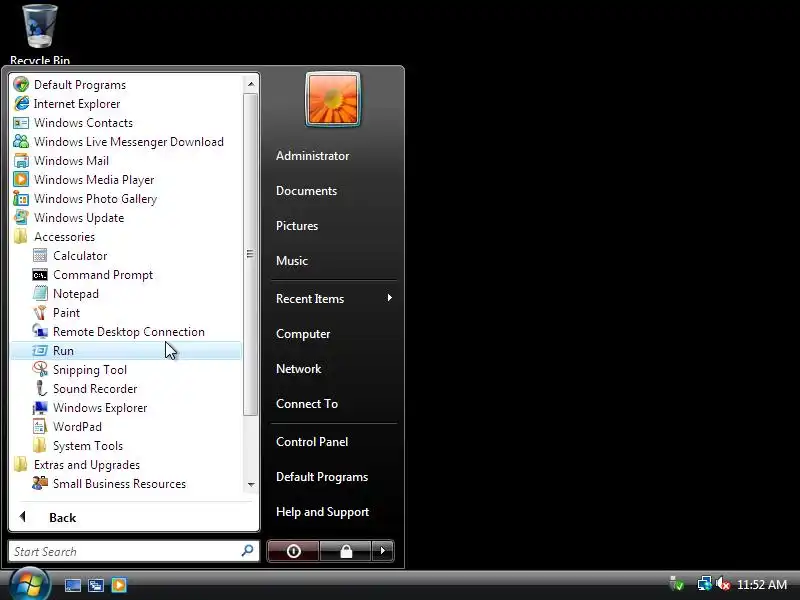The width and height of the screenshot is (800, 600).
Task: Click the green check shield tray icon
Action: (x=678, y=584)
